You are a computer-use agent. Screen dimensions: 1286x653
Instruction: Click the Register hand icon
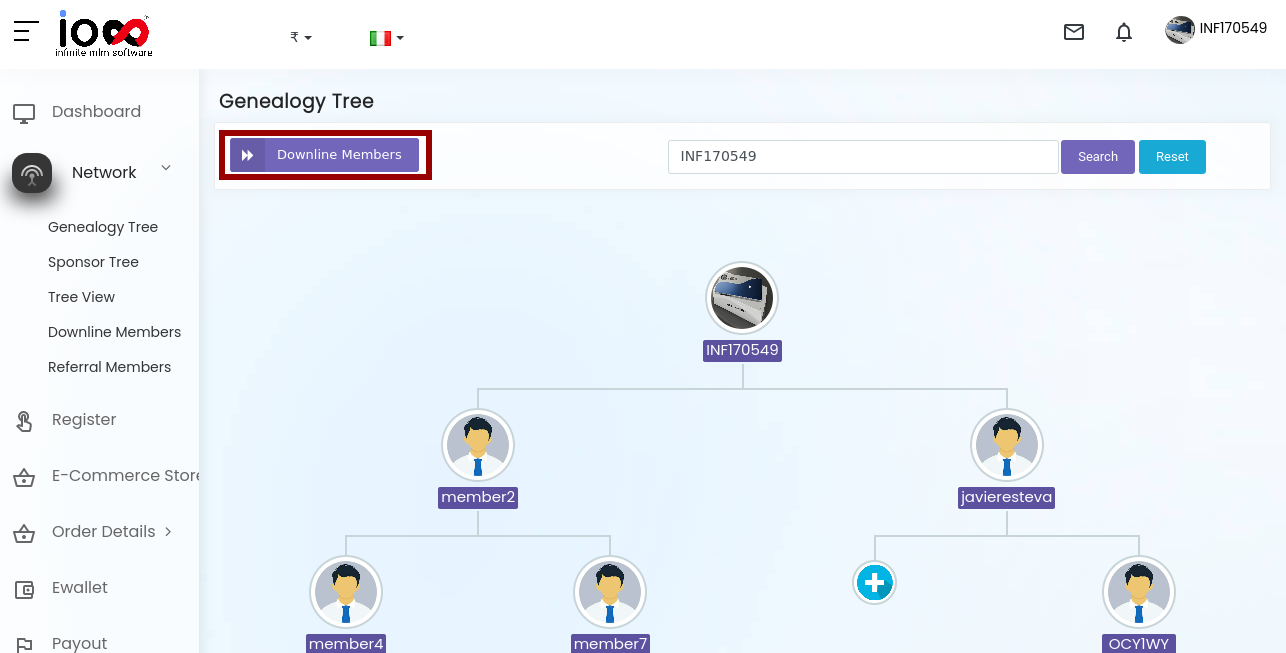tap(24, 421)
